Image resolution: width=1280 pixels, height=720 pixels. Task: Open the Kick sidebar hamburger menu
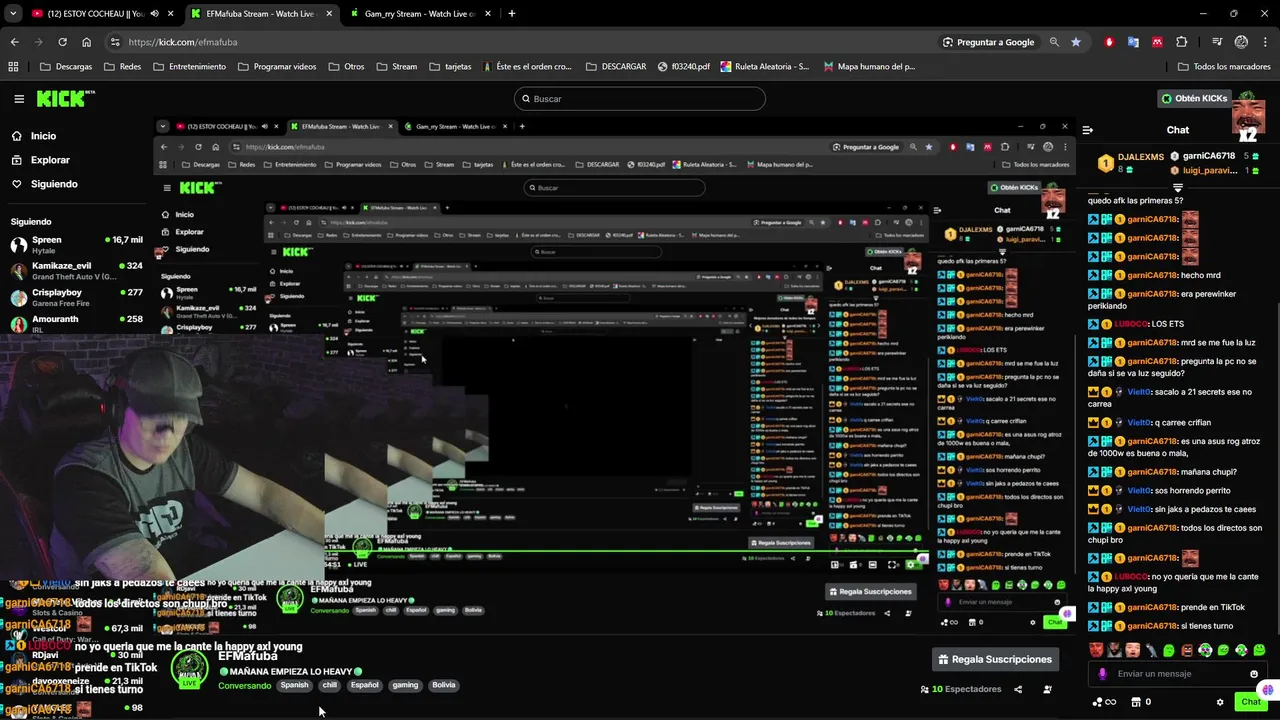point(19,99)
